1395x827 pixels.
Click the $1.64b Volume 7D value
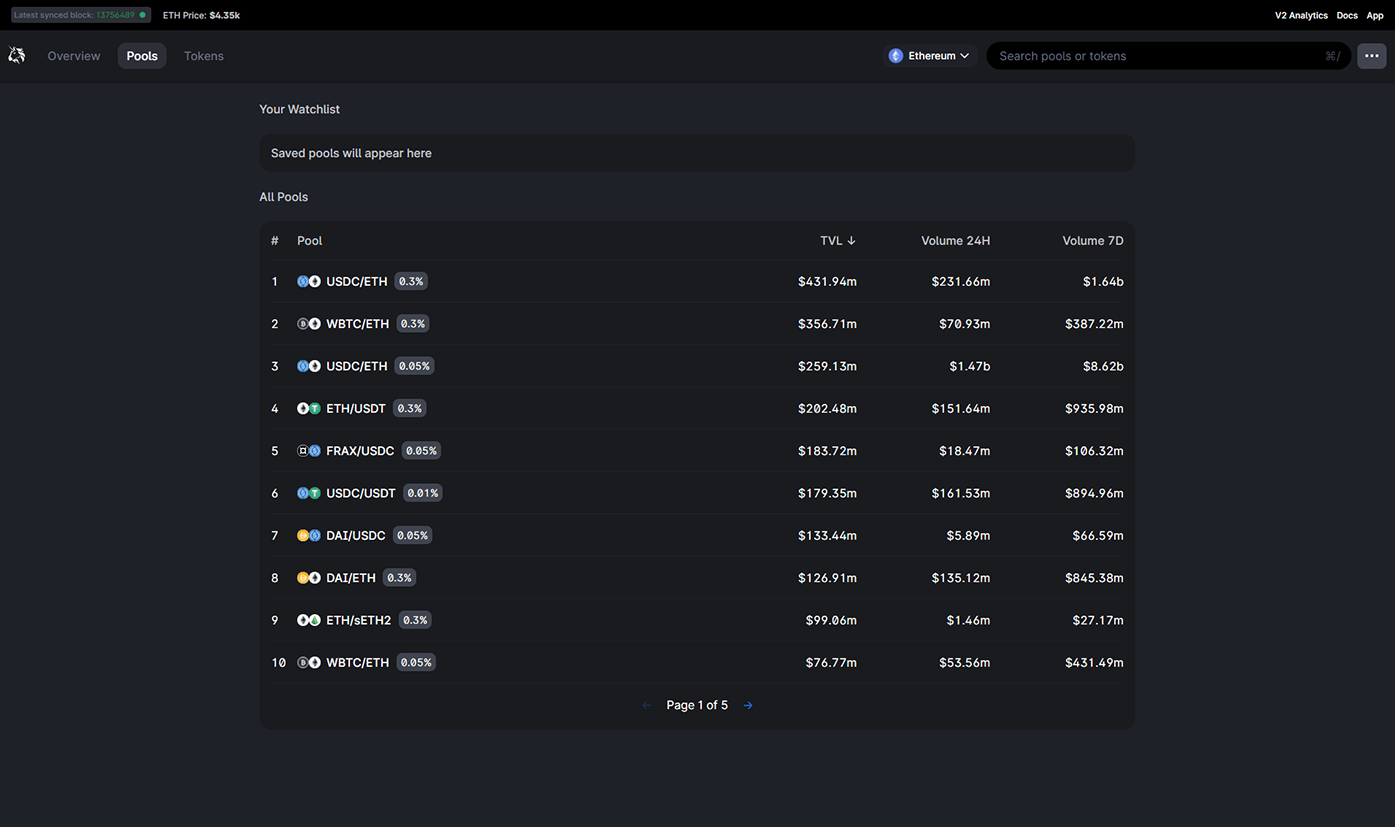tap(1103, 282)
